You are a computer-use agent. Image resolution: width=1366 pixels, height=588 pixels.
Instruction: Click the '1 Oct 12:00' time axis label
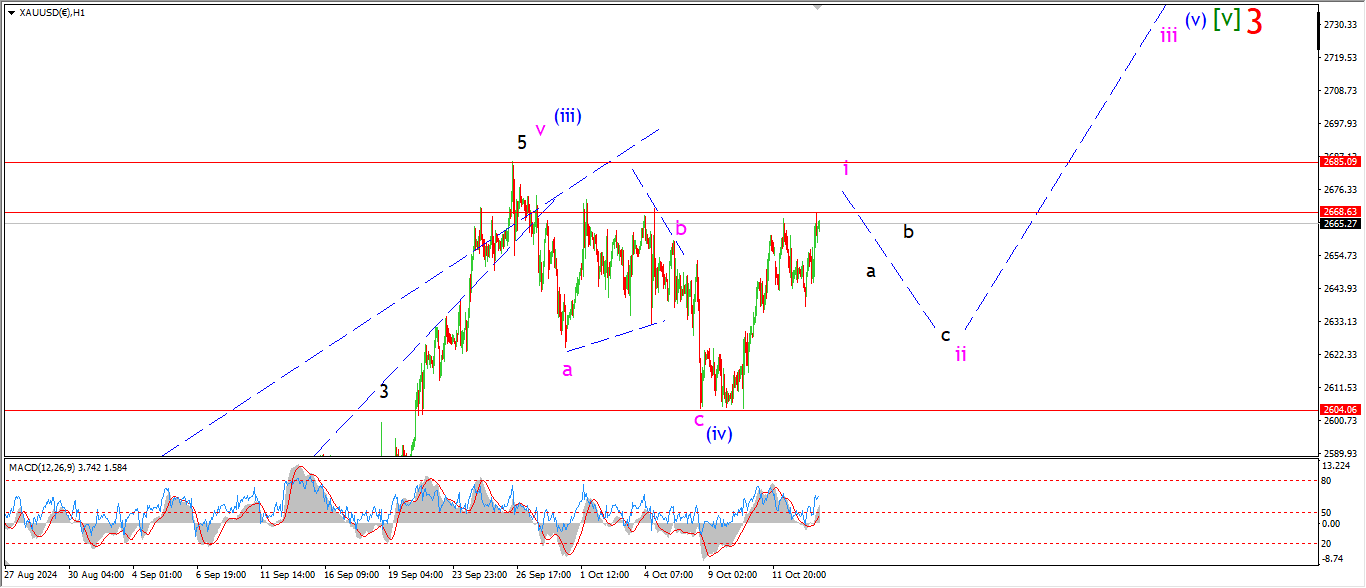605,575
